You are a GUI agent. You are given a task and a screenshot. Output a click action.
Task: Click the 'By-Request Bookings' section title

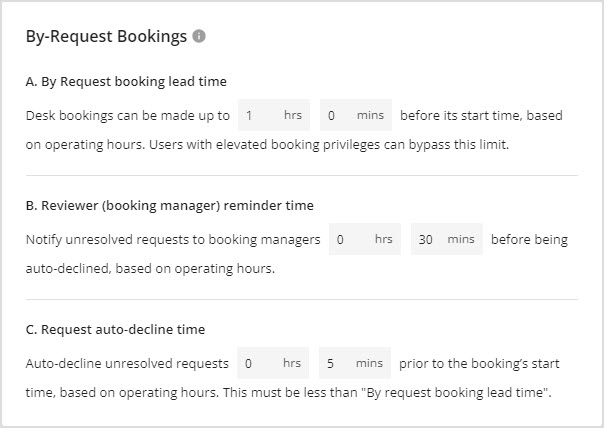point(106,37)
